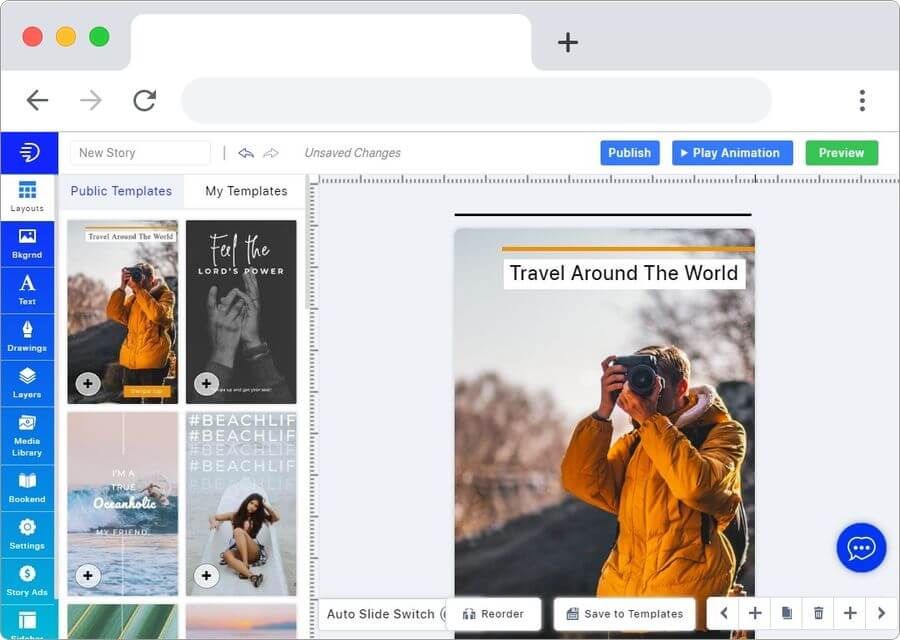900x640 pixels.
Task: Add the Oceanholic template
Action: [x=88, y=575]
